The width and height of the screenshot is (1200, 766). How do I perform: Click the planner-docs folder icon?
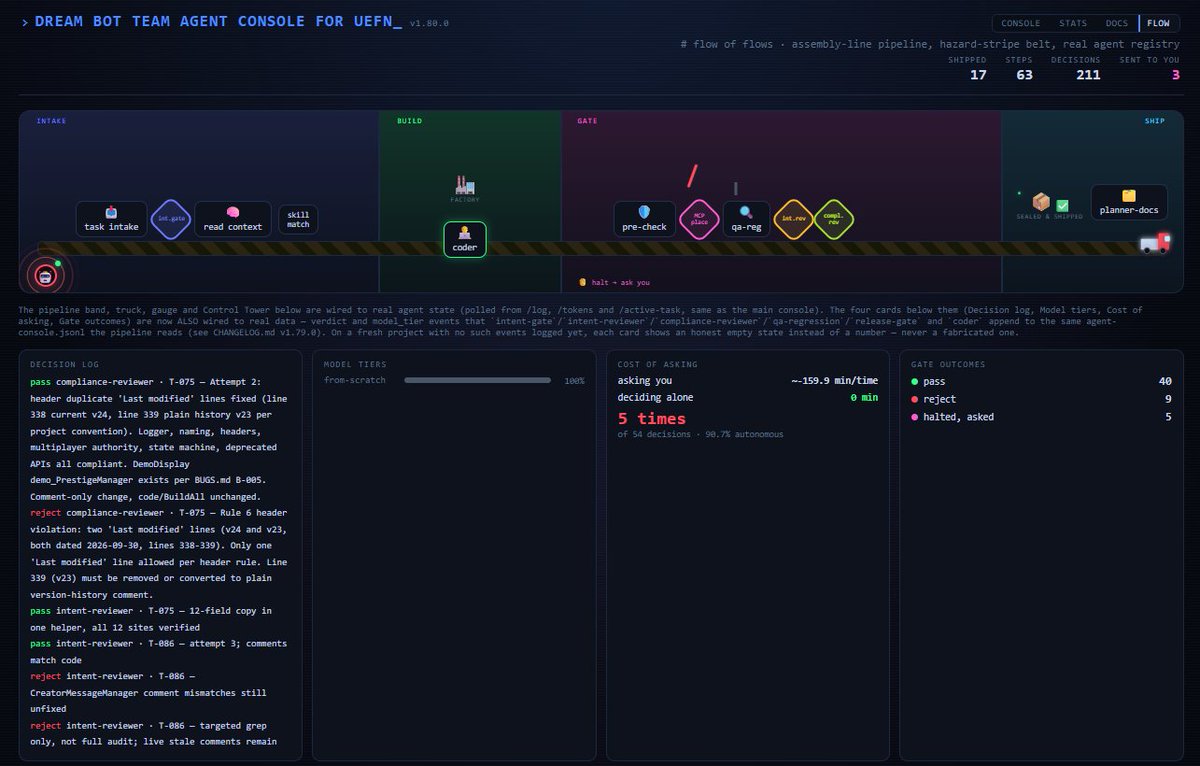point(1129,196)
